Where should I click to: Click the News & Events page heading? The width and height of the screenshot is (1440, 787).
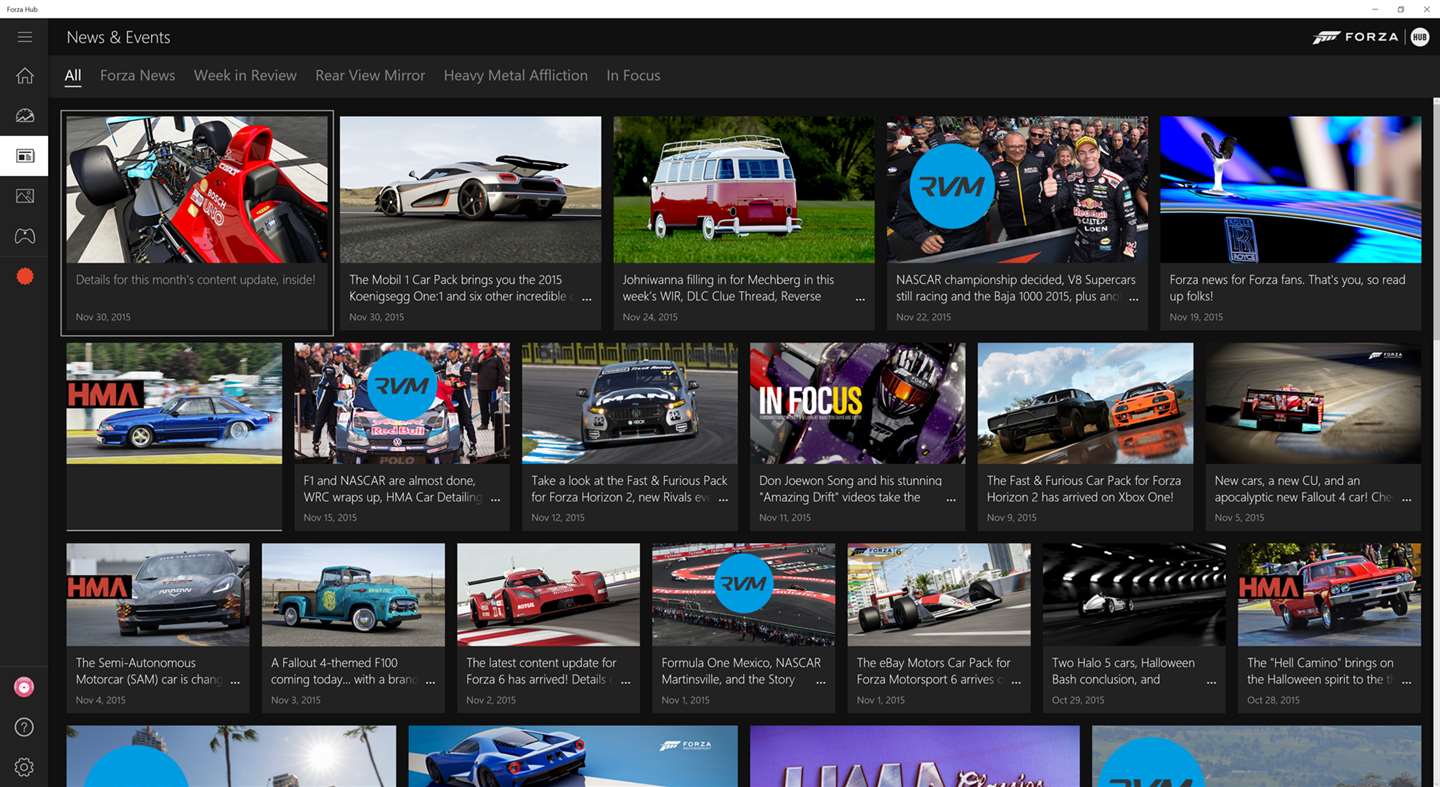pyautogui.click(x=118, y=37)
